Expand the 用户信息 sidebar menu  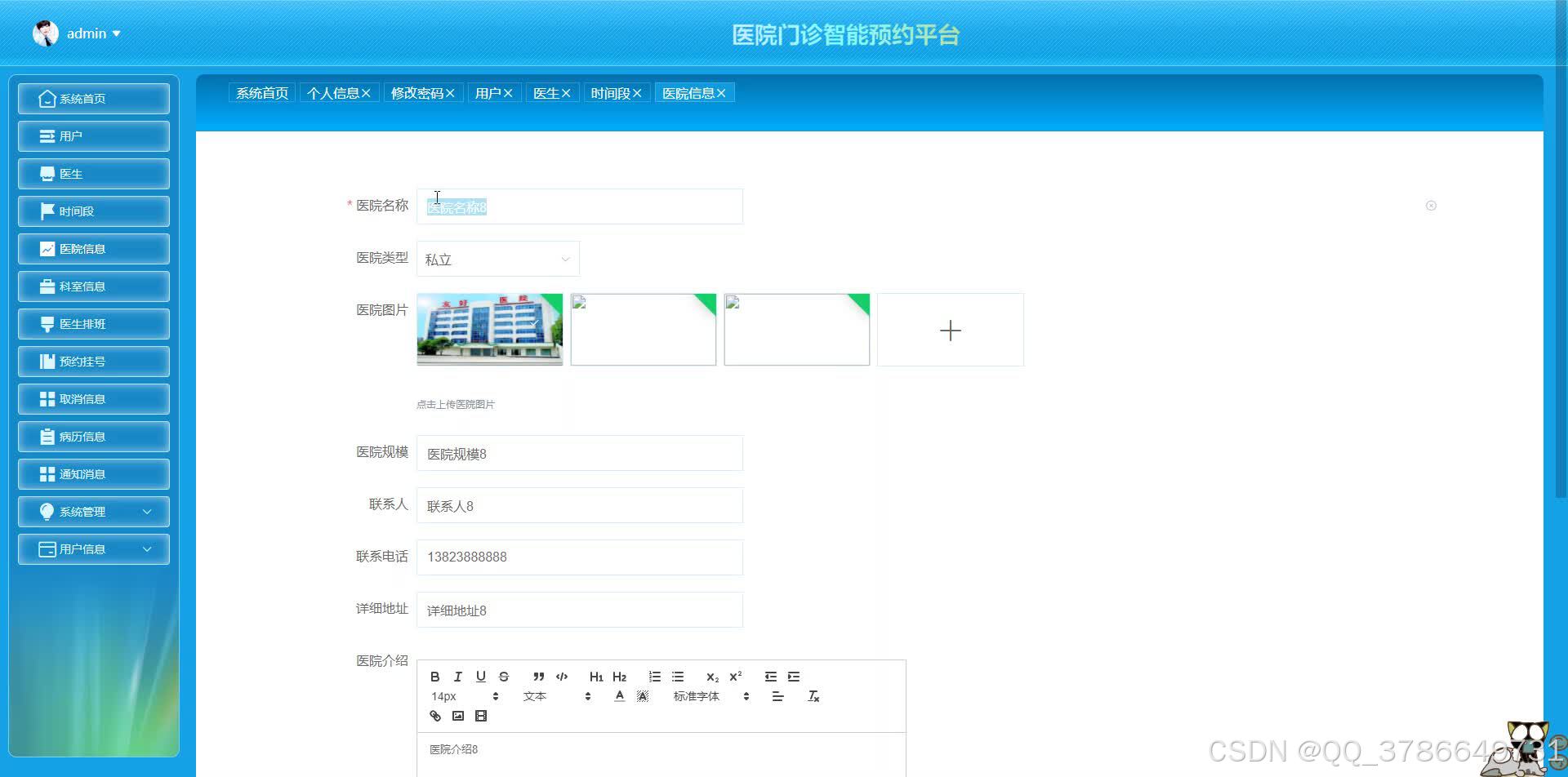coord(94,549)
